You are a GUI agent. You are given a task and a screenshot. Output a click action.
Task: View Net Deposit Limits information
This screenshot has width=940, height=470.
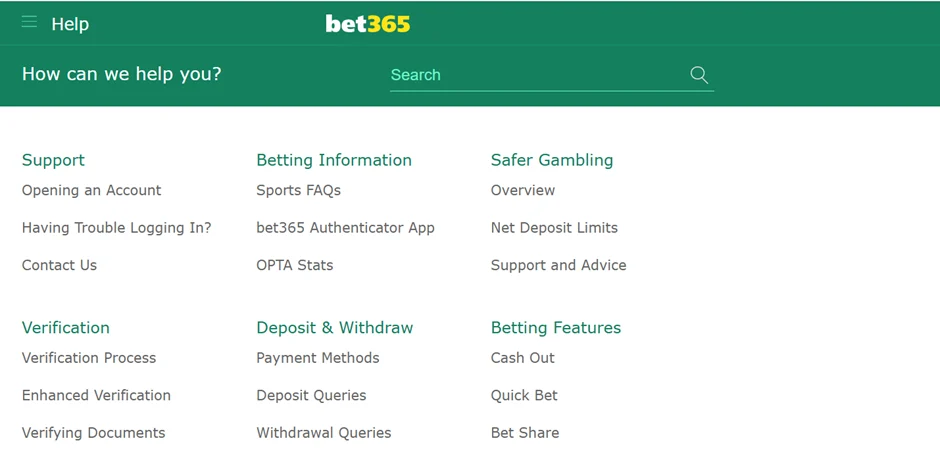554,228
